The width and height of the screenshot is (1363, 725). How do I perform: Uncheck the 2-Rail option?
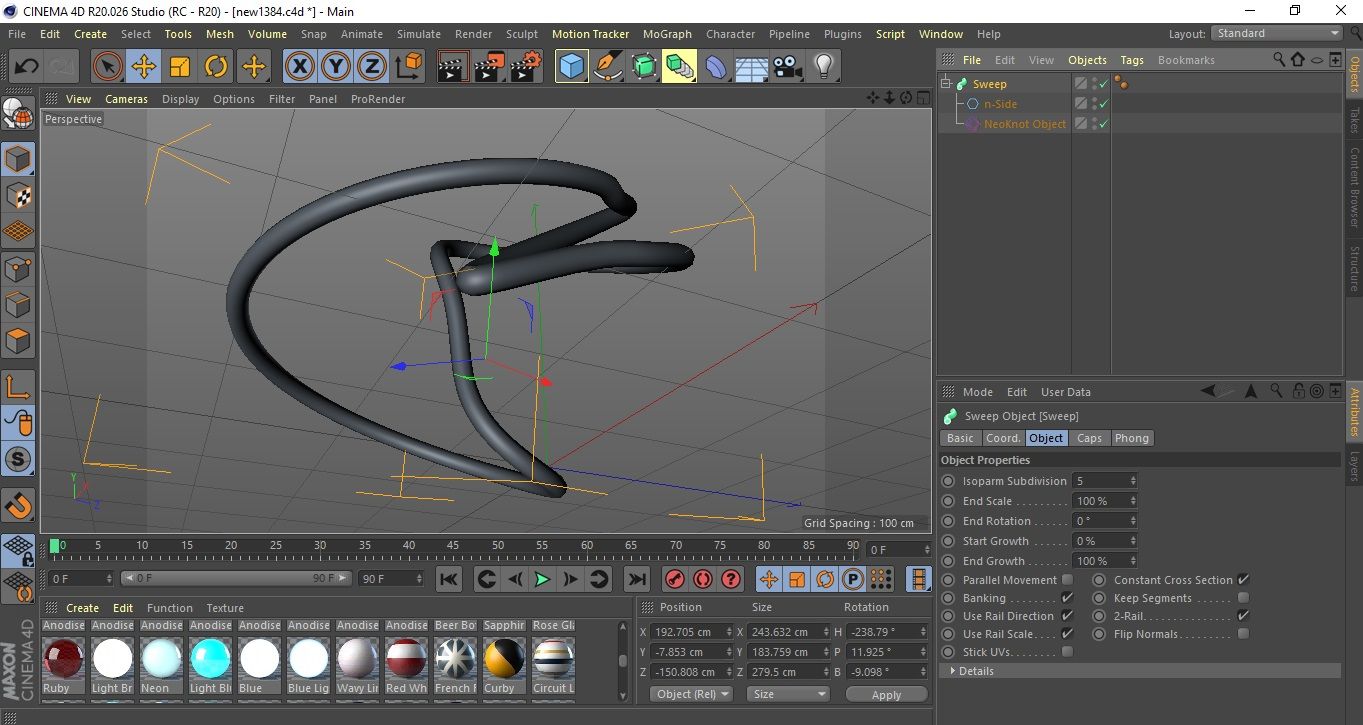click(1243, 616)
